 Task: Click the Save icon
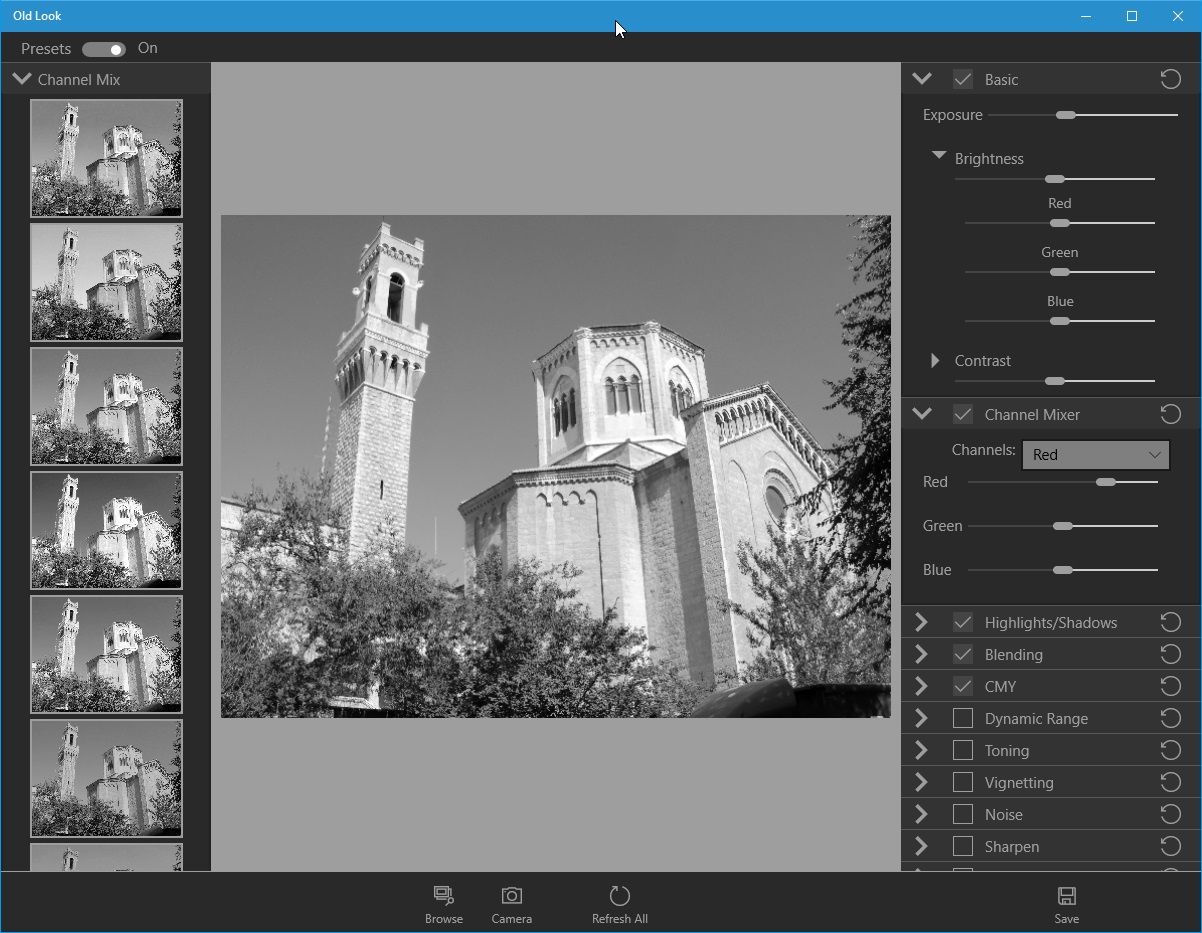tap(1066, 896)
